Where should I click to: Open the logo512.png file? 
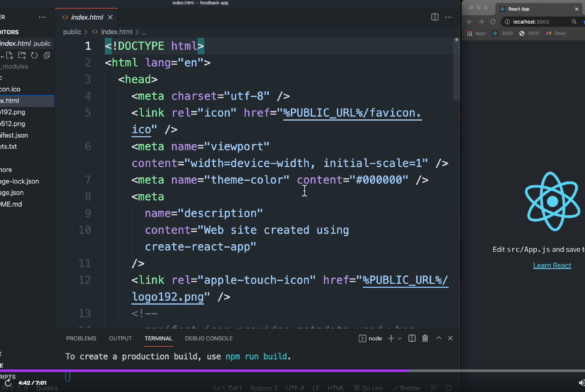[13, 124]
